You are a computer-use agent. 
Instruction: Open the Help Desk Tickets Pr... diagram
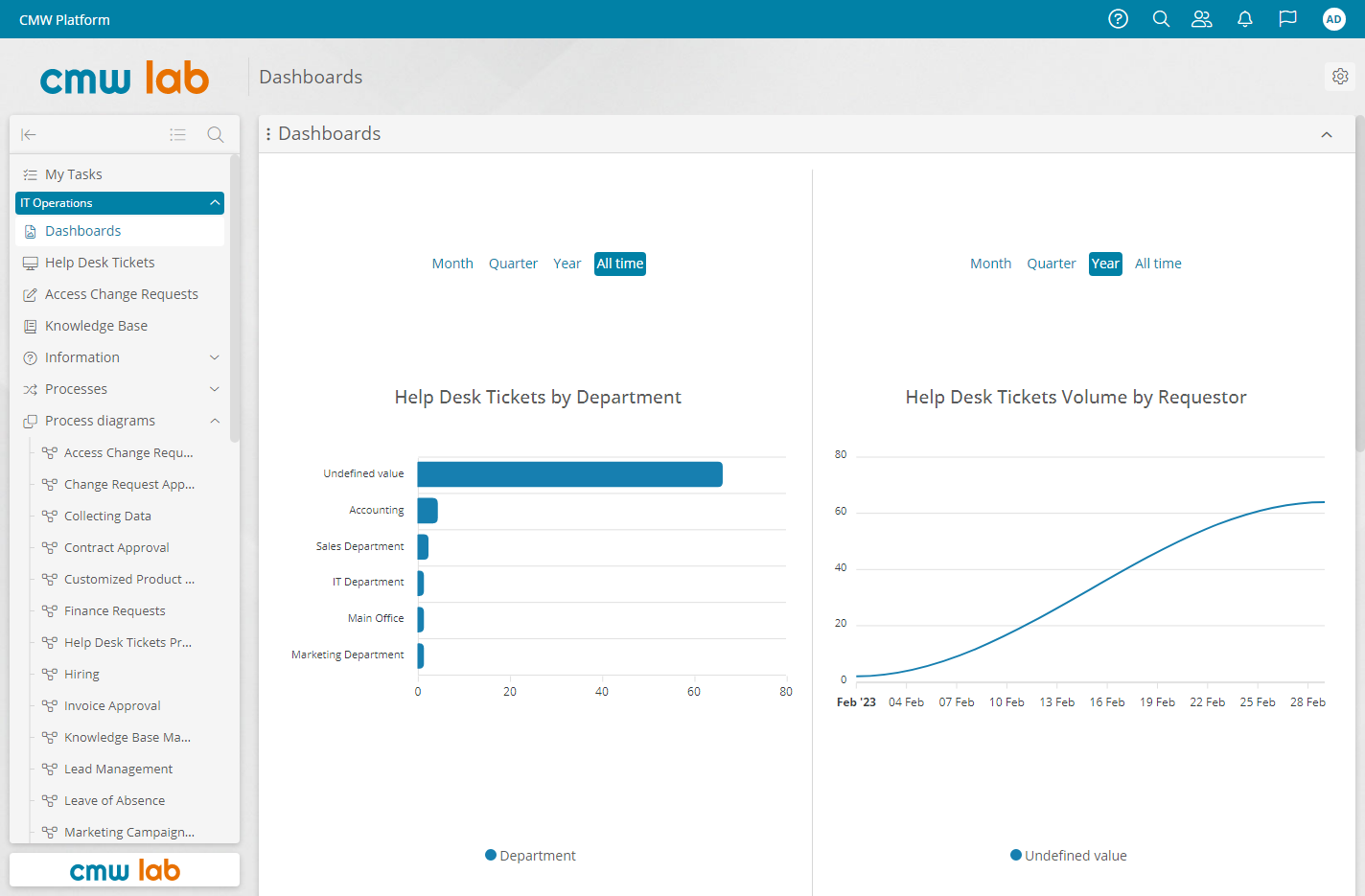128,642
